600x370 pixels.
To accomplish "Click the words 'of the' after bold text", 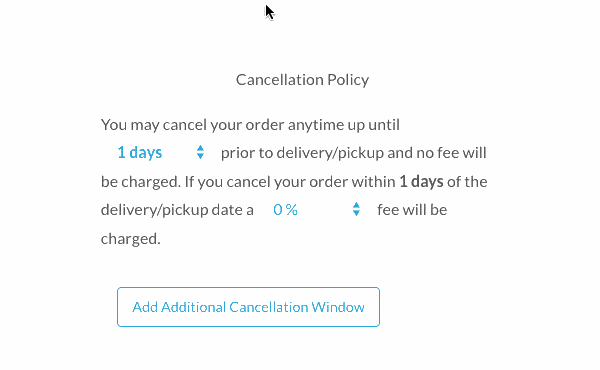I will click(467, 181).
